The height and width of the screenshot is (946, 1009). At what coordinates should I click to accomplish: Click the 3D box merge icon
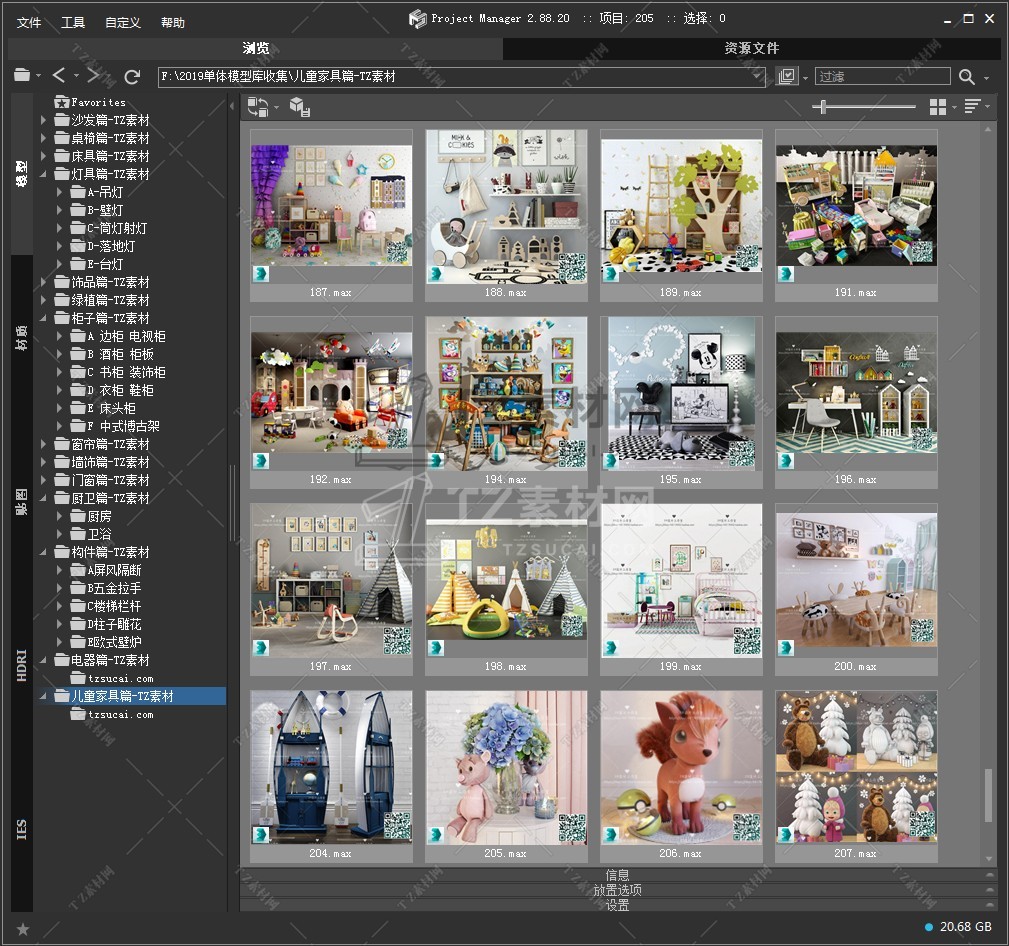299,107
